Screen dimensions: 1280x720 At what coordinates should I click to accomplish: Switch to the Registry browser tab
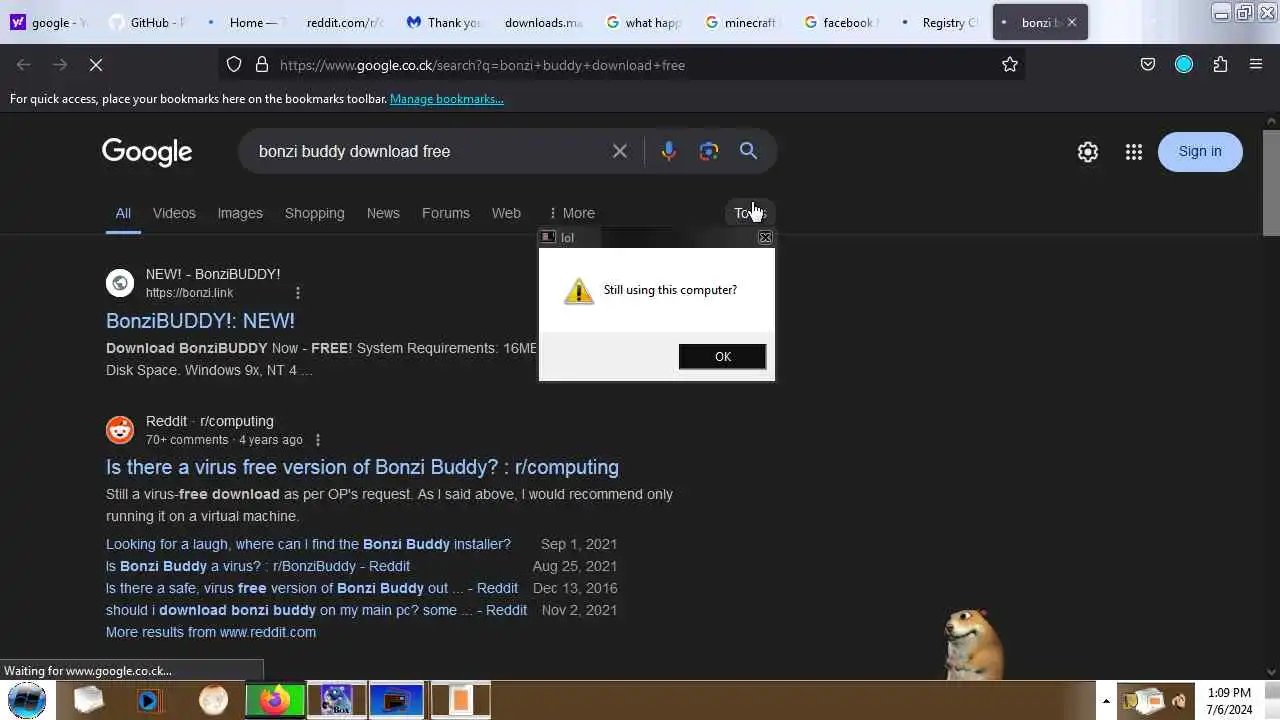pos(940,22)
